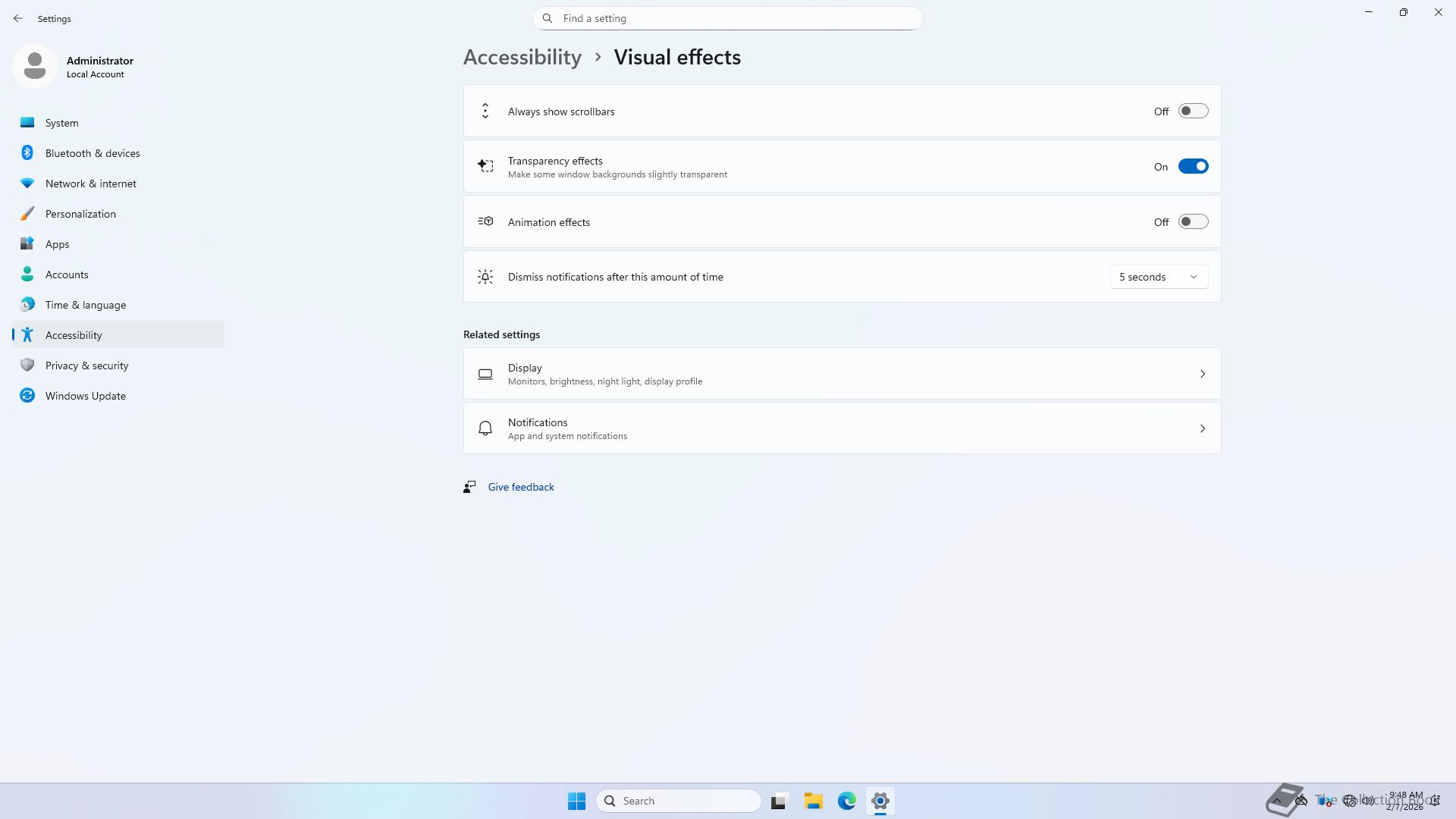Image resolution: width=1456 pixels, height=819 pixels.
Task: Click the Find a setting search box
Action: click(x=728, y=18)
